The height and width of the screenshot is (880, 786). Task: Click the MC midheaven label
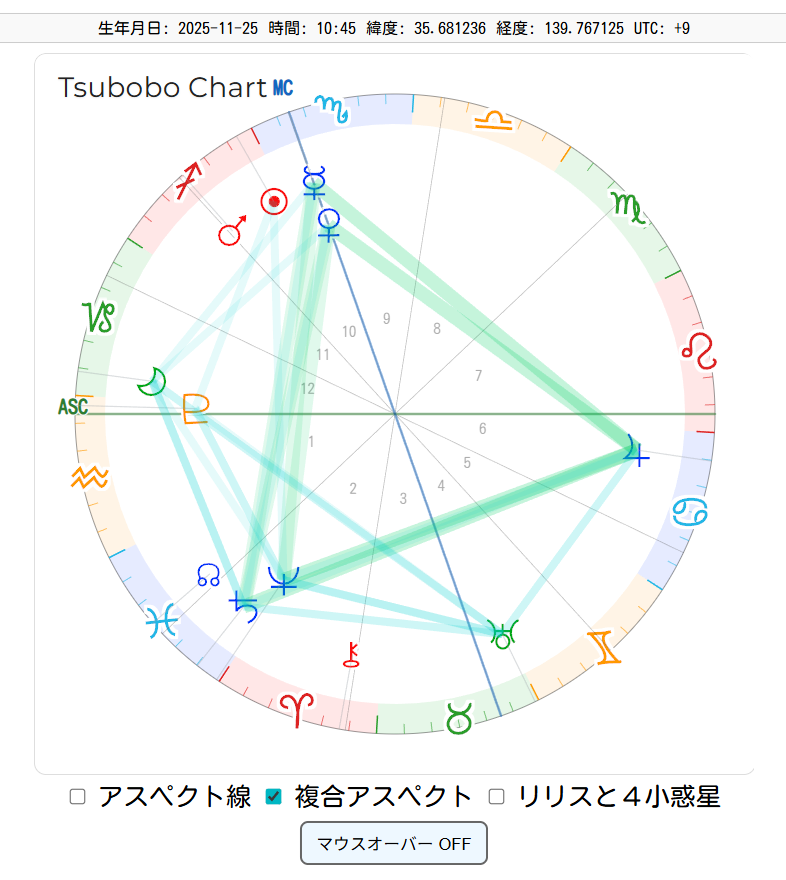[x=283, y=88]
